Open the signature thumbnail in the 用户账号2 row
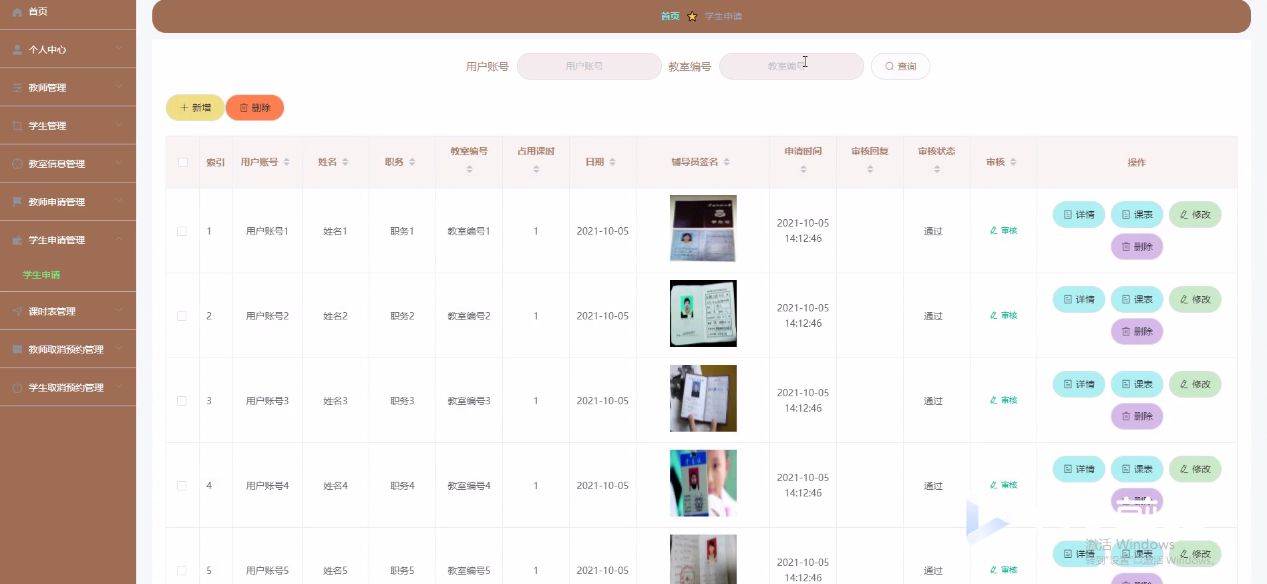1267x584 pixels. pyautogui.click(x=703, y=313)
